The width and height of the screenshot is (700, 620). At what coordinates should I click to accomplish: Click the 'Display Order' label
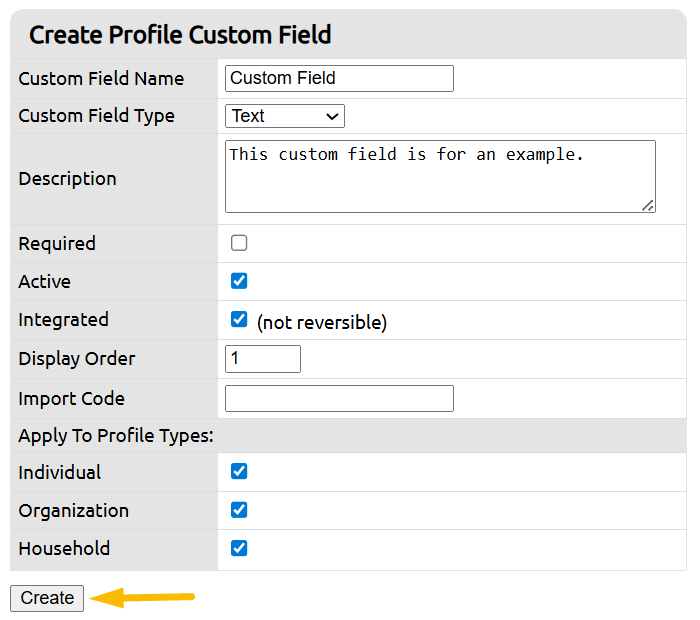[x=77, y=359]
